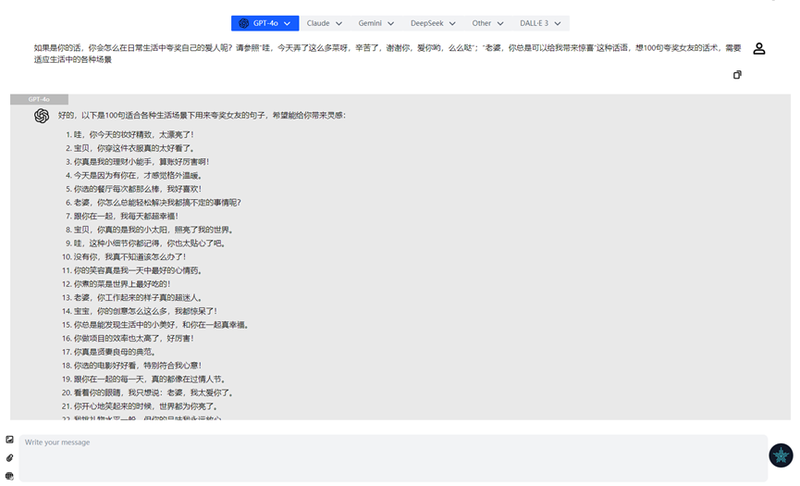Switch to the Claude tab
The width and height of the screenshot is (800, 486).
(x=318, y=23)
